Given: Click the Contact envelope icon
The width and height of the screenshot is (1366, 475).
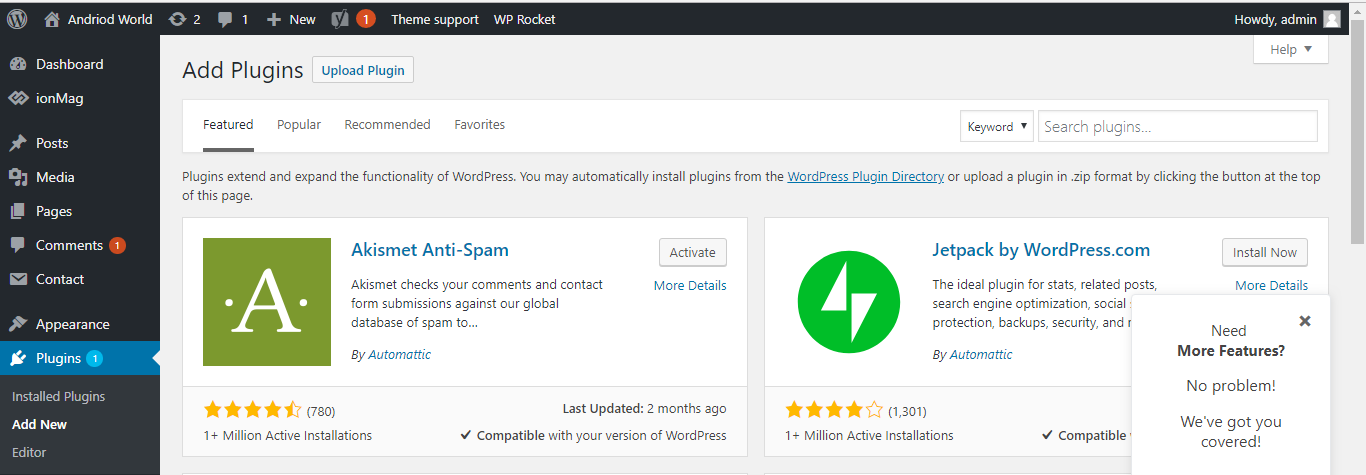Looking at the screenshot, I should point(18,279).
